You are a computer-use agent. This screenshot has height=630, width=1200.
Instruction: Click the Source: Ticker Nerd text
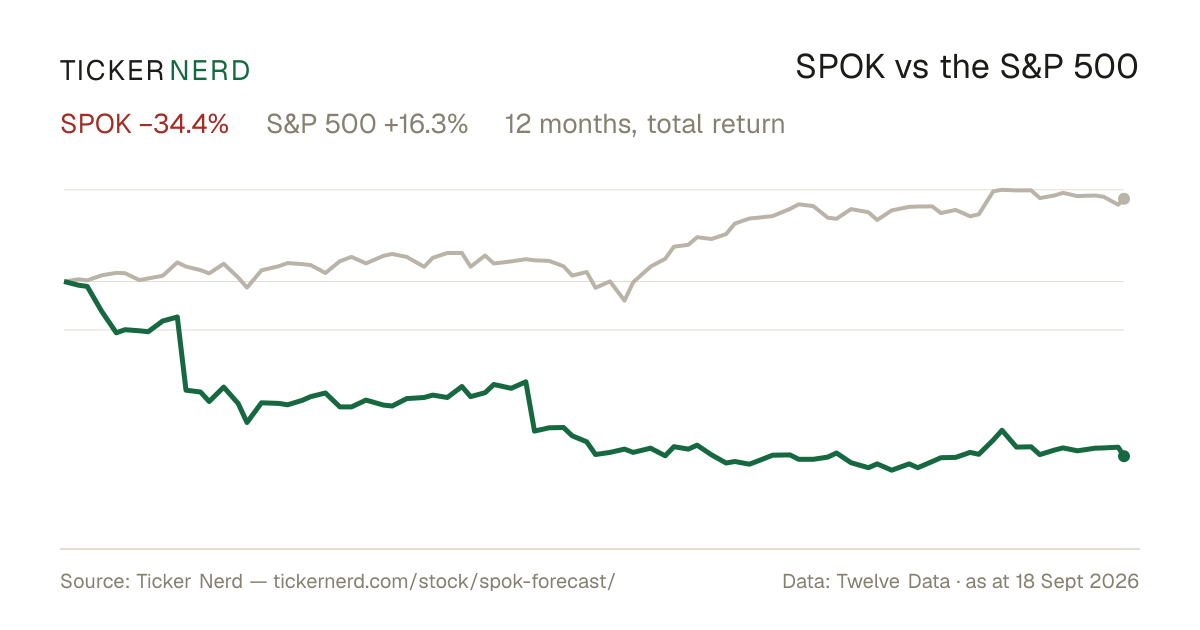(x=151, y=581)
